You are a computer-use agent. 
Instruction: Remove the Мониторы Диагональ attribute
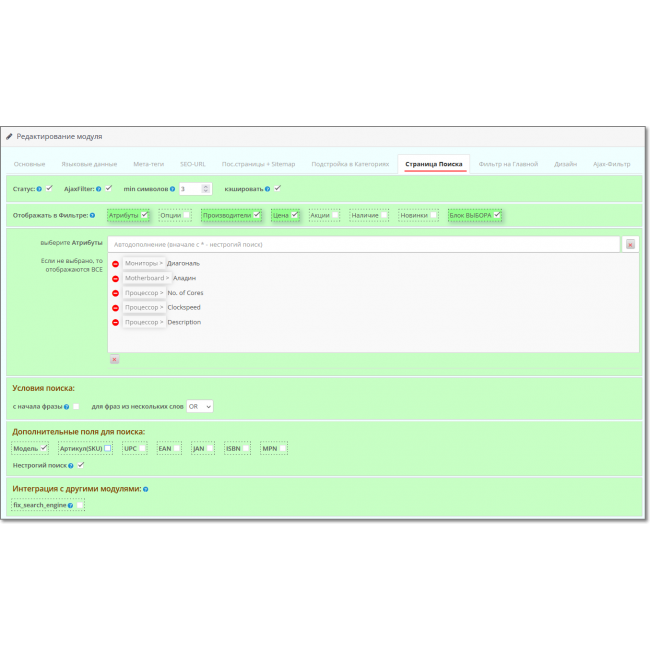coord(115,264)
